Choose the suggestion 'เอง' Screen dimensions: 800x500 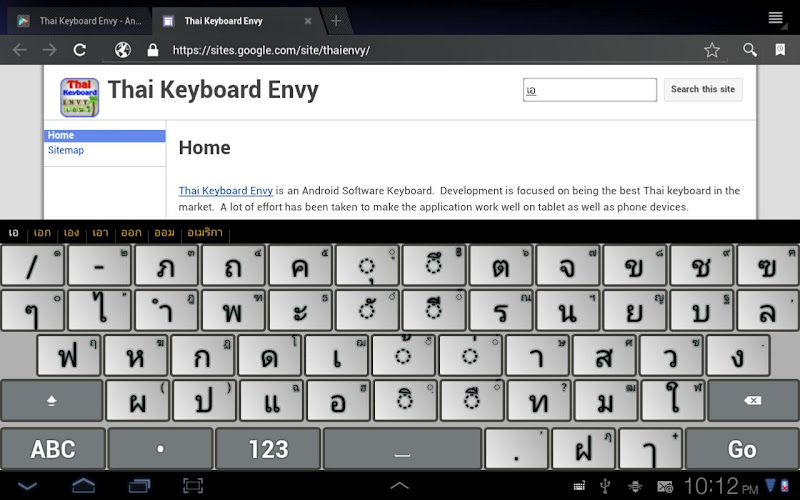click(x=71, y=233)
